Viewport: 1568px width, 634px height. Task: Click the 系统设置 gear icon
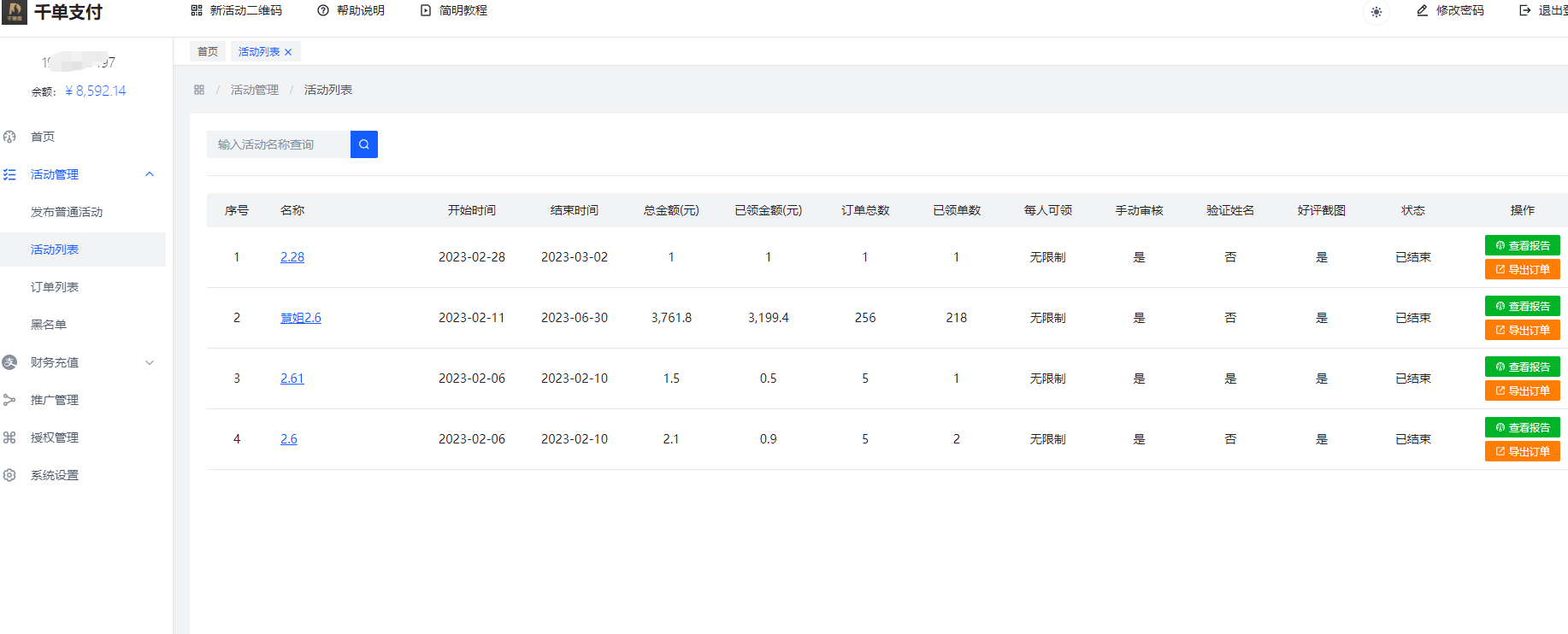[9, 475]
